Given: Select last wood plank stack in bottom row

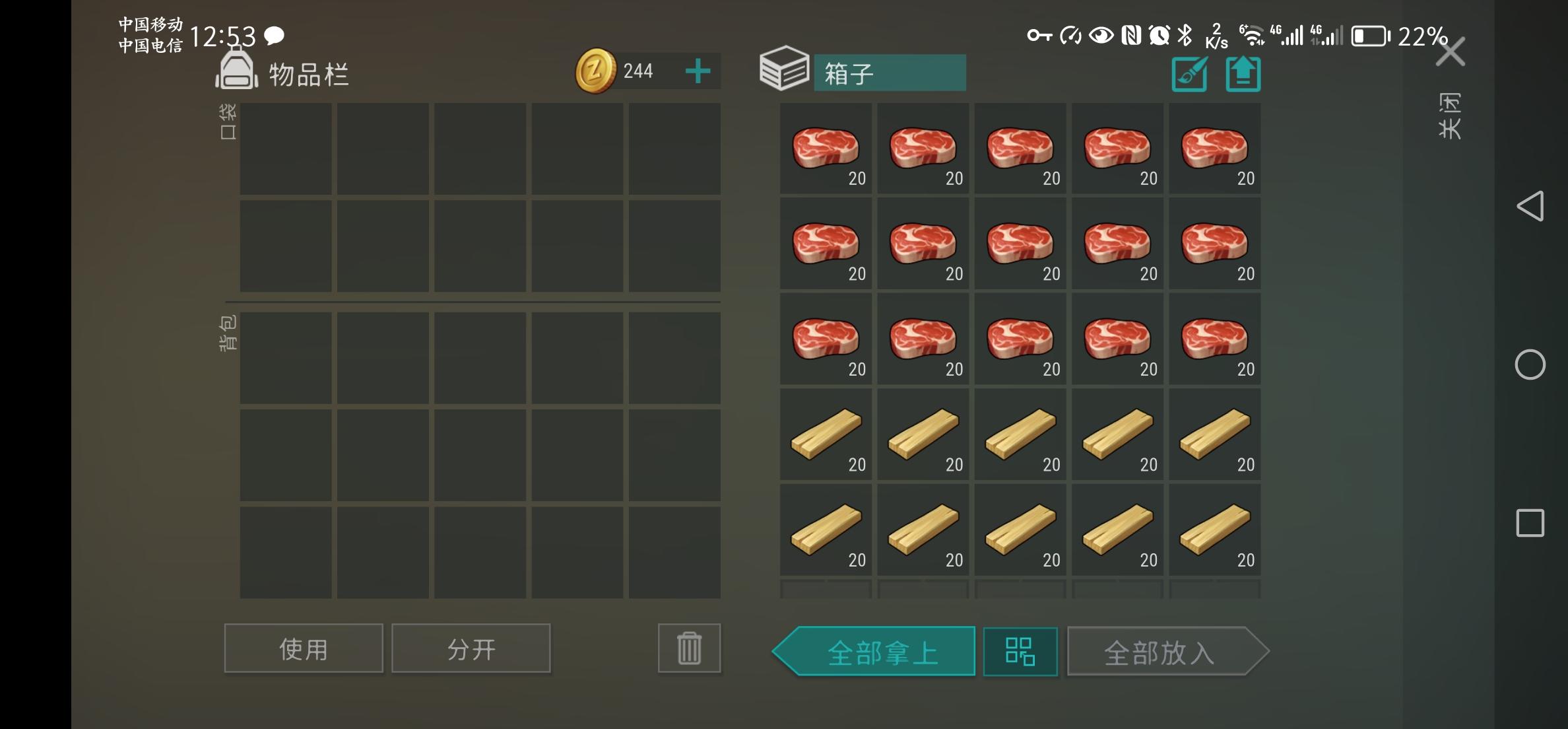Looking at the screenshot, I should [x=1215, y=530].
